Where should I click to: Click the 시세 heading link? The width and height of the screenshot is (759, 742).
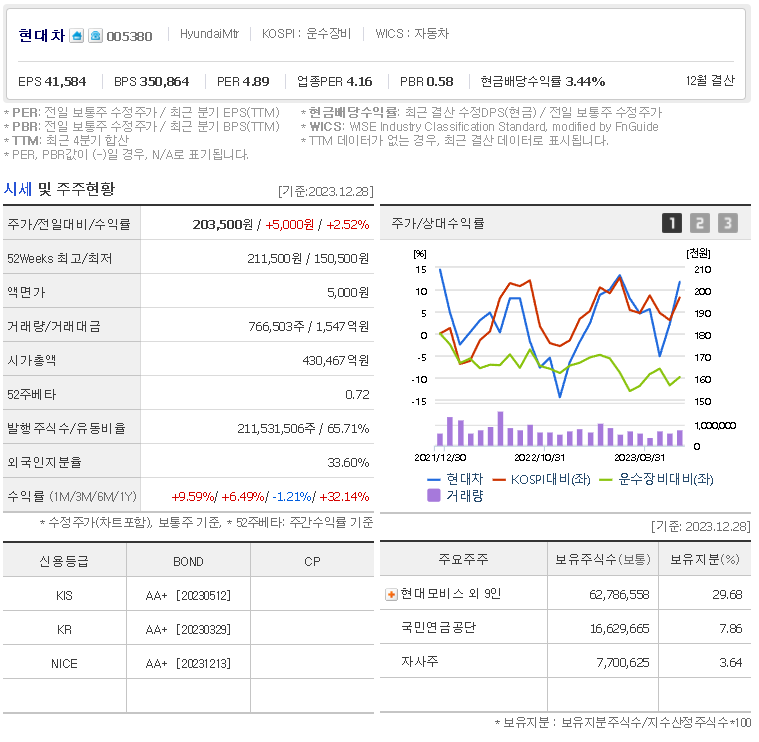tap(18, 189)
